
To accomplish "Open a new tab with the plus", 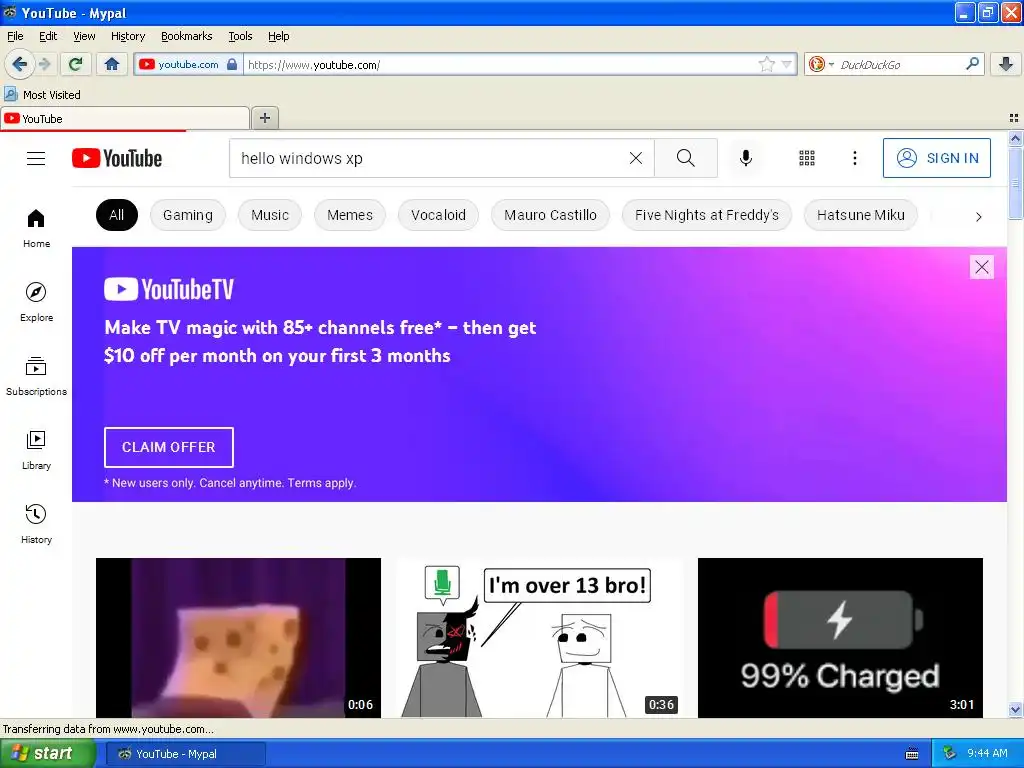I will pyautogui.click(x=264, y=118).
